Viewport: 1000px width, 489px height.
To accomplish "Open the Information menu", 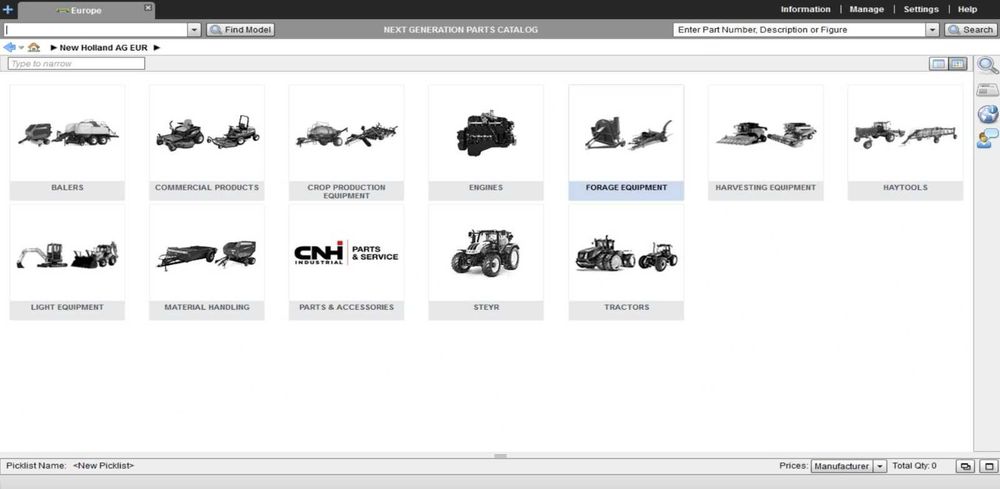I will tap(805, 10).
